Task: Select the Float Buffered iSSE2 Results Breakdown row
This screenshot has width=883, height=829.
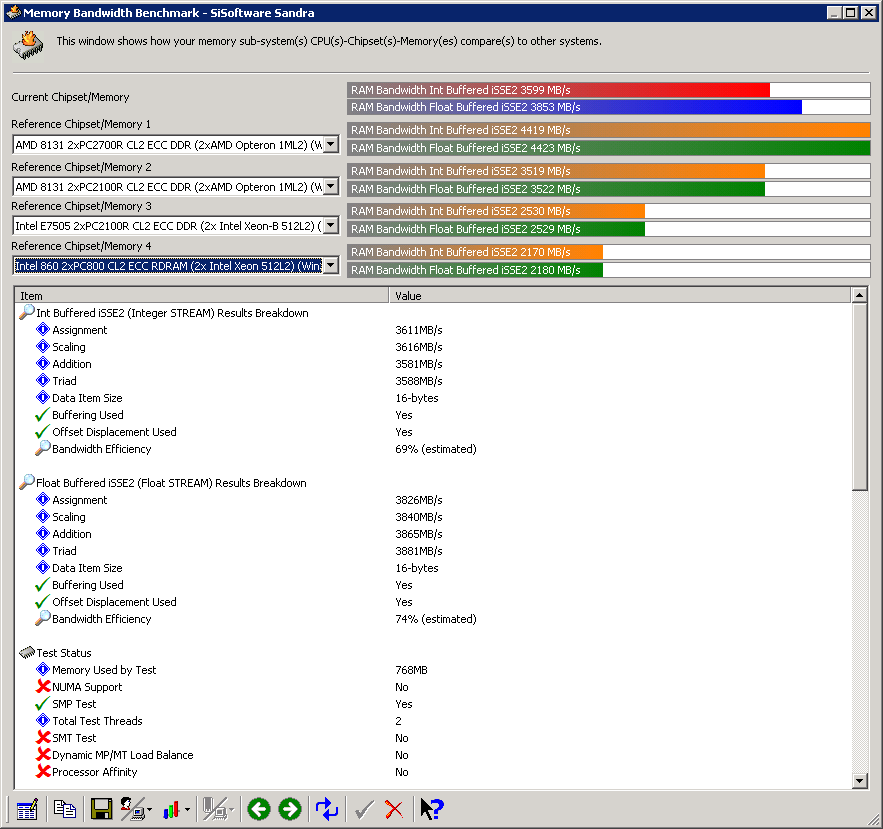Action: (171, 483)
